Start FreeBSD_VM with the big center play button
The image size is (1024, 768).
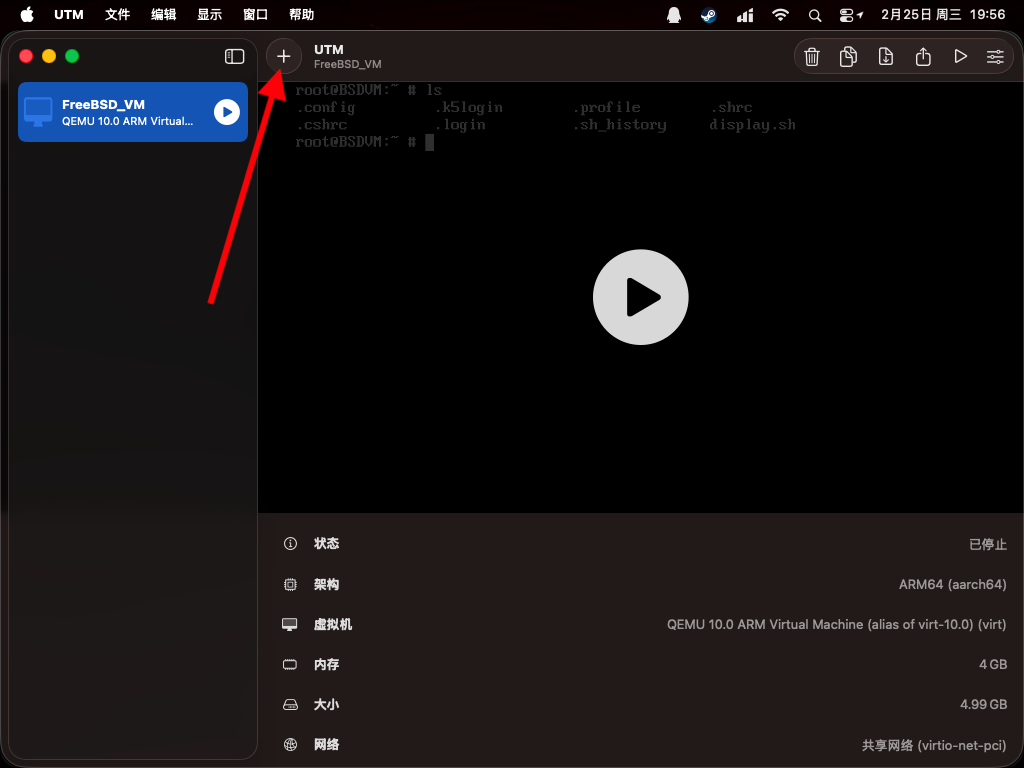point(640,297)
